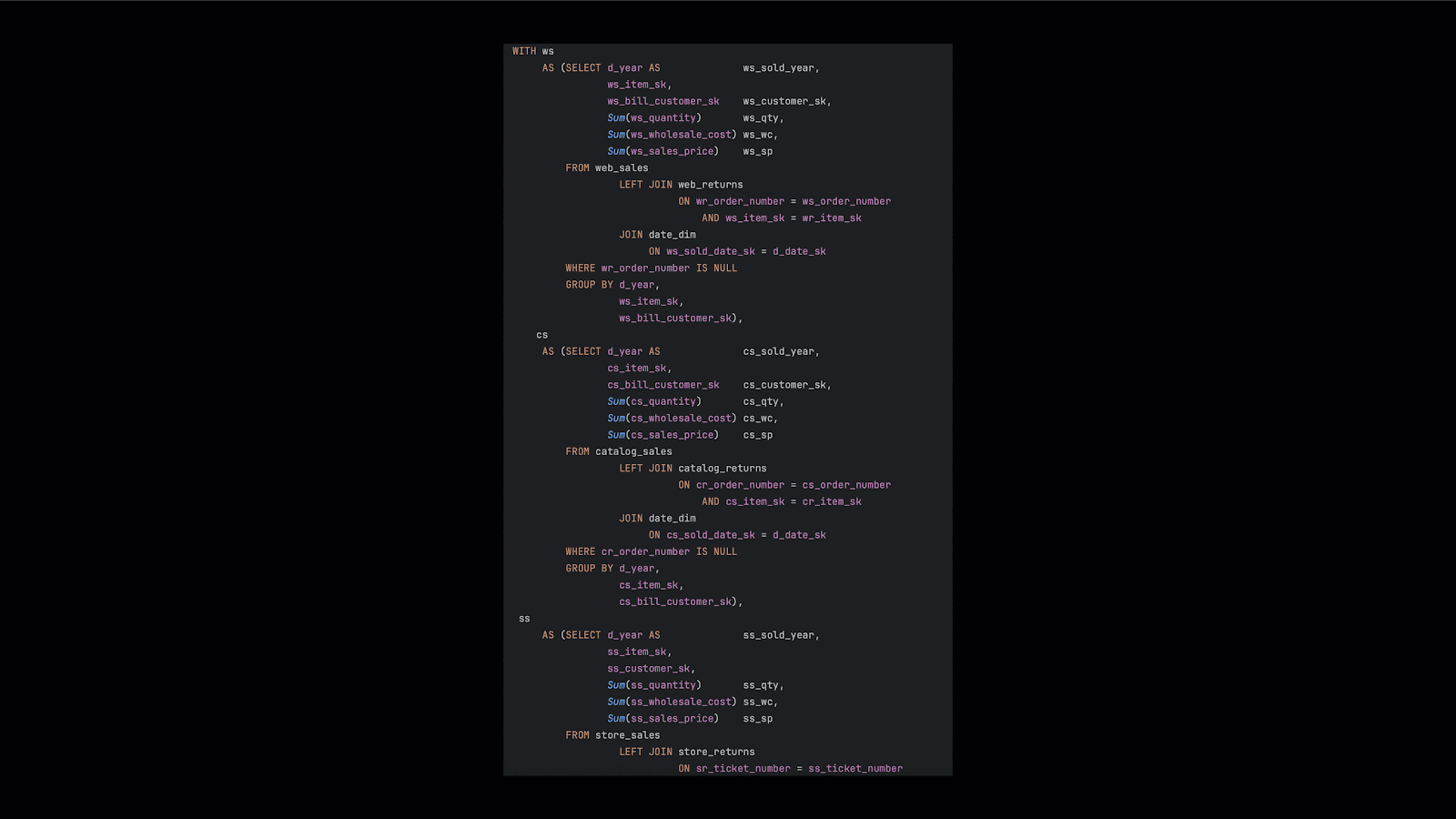Click the alias 'cs_customer_sk,'

click(787, 385)
